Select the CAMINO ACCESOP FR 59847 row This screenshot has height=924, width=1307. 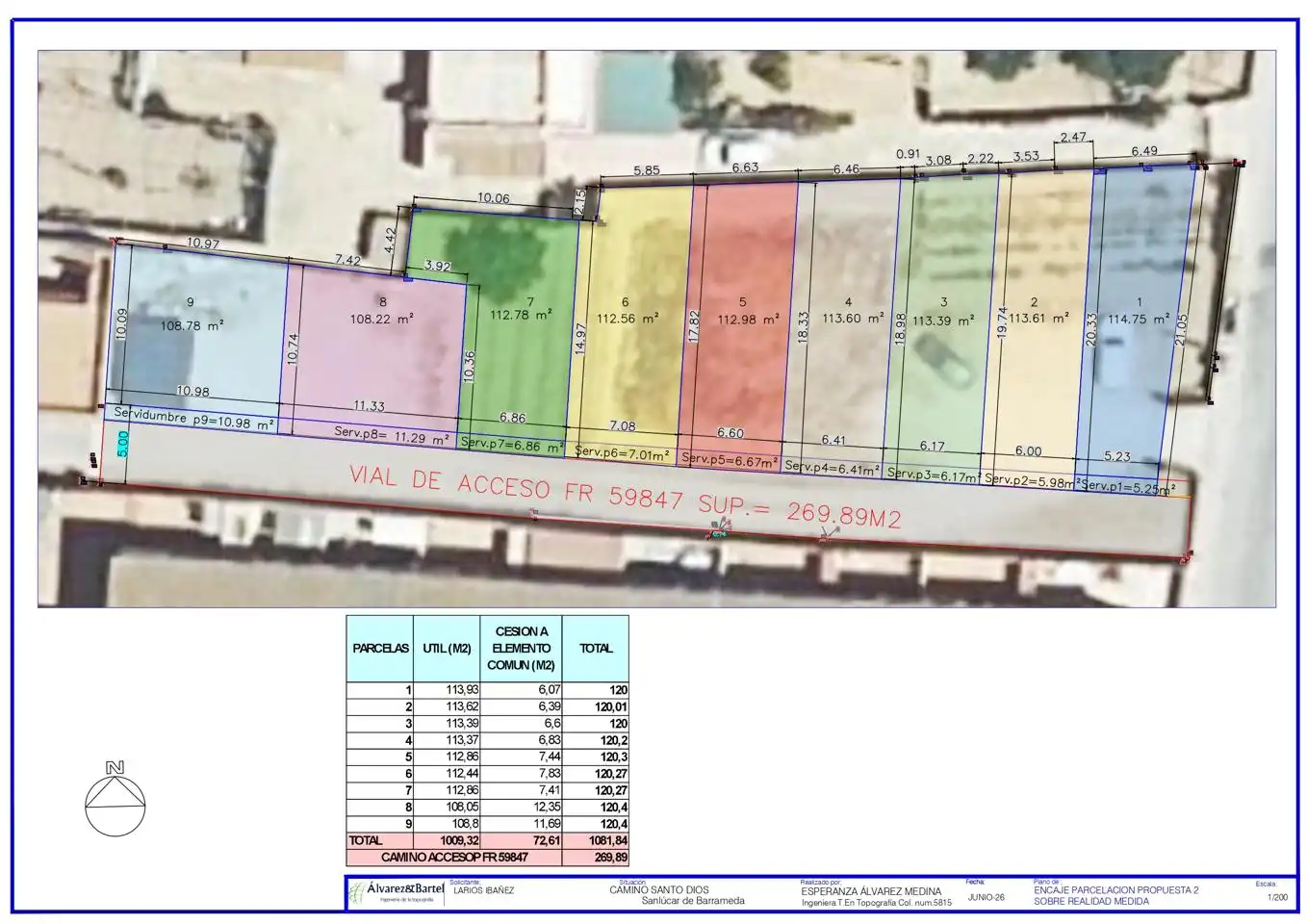click(487, 857)
